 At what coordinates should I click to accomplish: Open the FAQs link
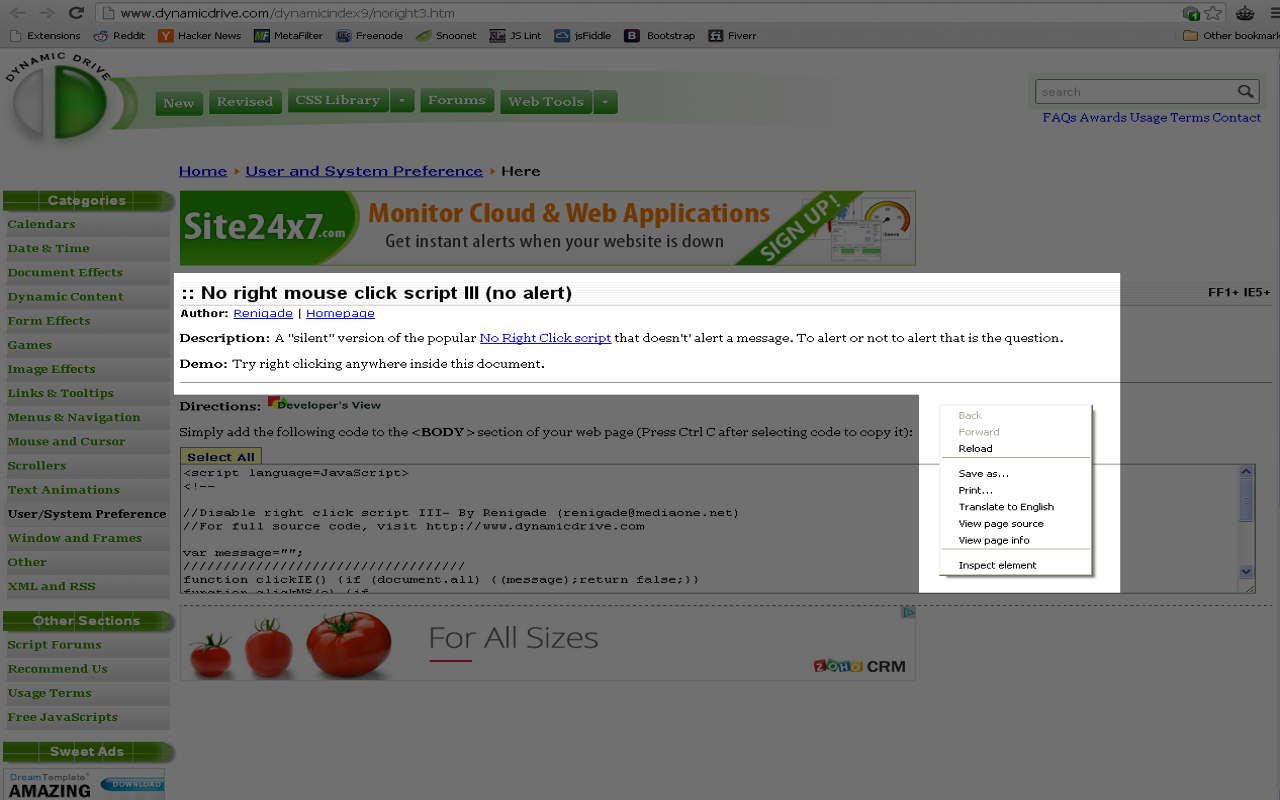tap(1059, 118)
